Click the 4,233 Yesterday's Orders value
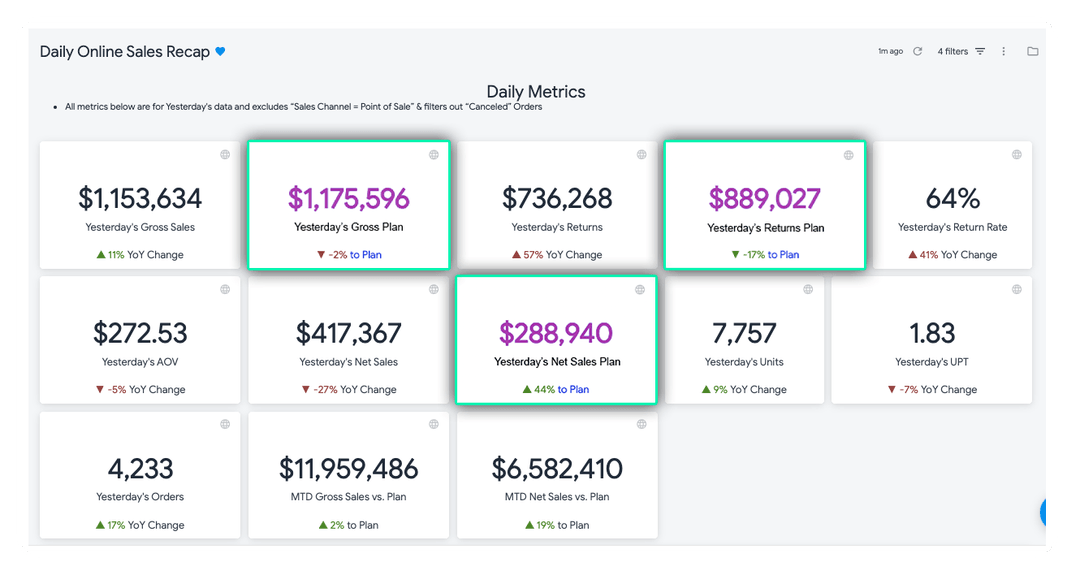This screenshot has height=571, width=1080. pos(140,468)
